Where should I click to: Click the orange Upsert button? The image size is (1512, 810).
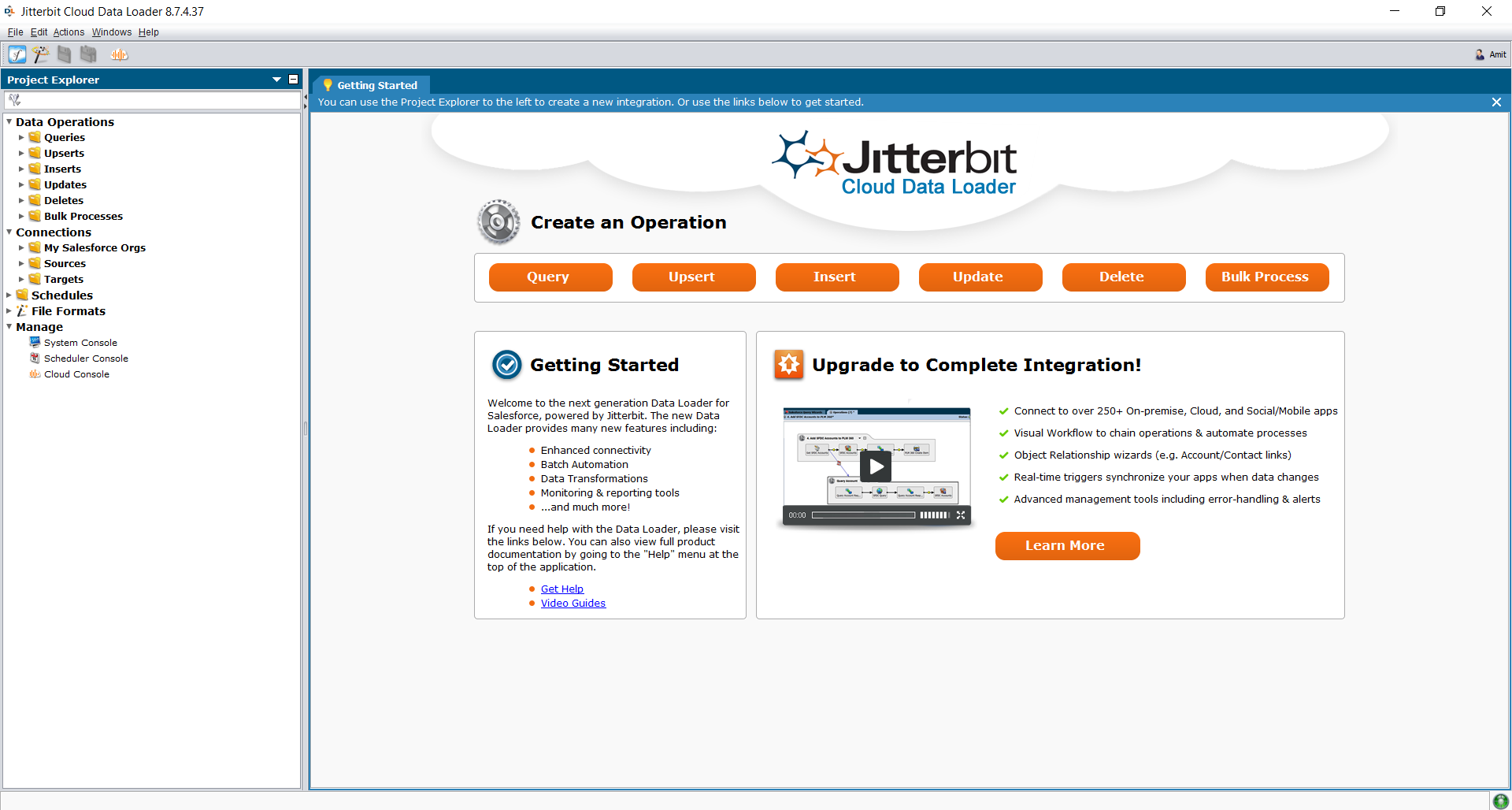(693, 277)
